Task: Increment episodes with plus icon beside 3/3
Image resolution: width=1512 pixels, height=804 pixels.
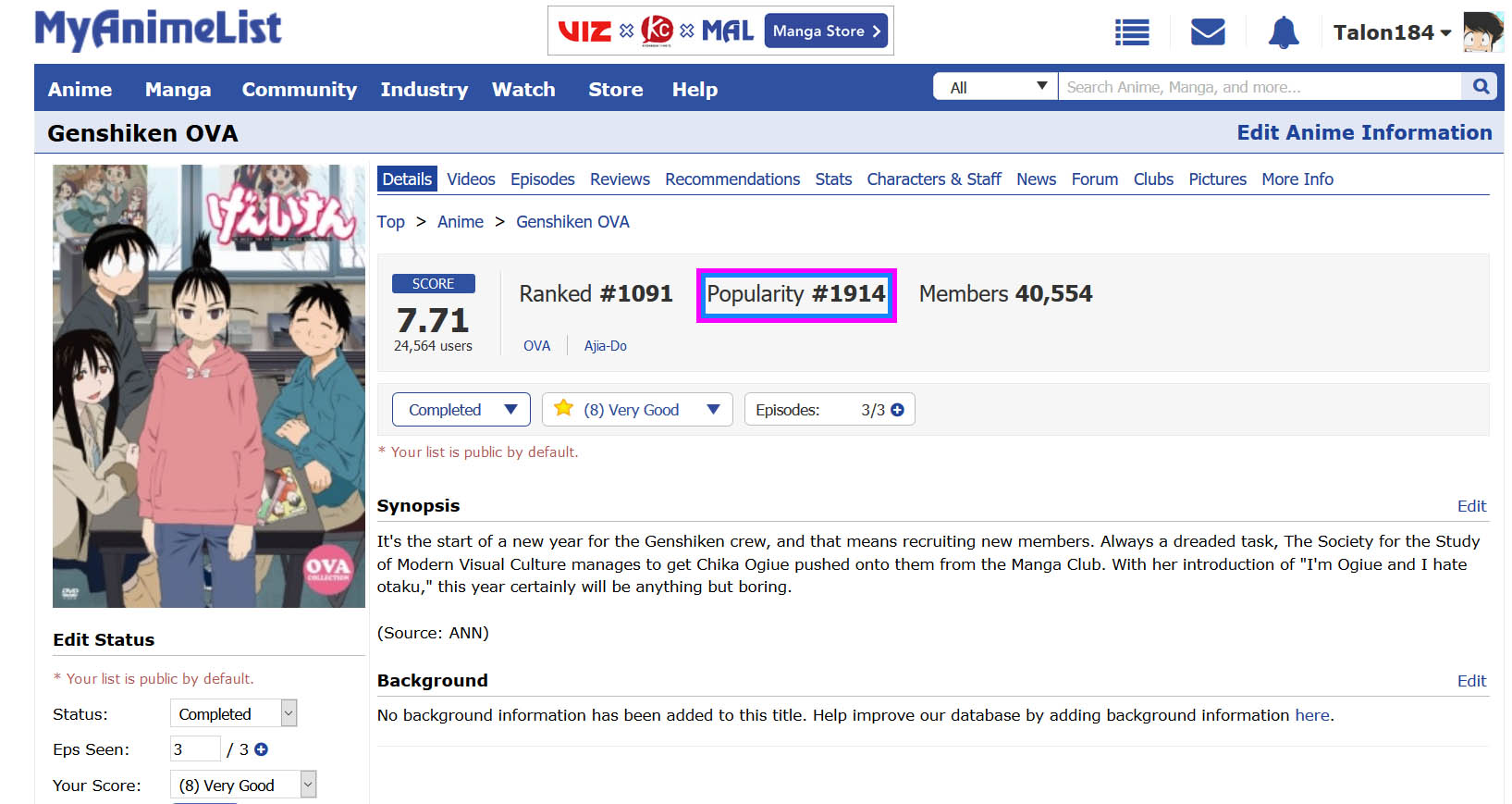Action: [x=897, y=410]
